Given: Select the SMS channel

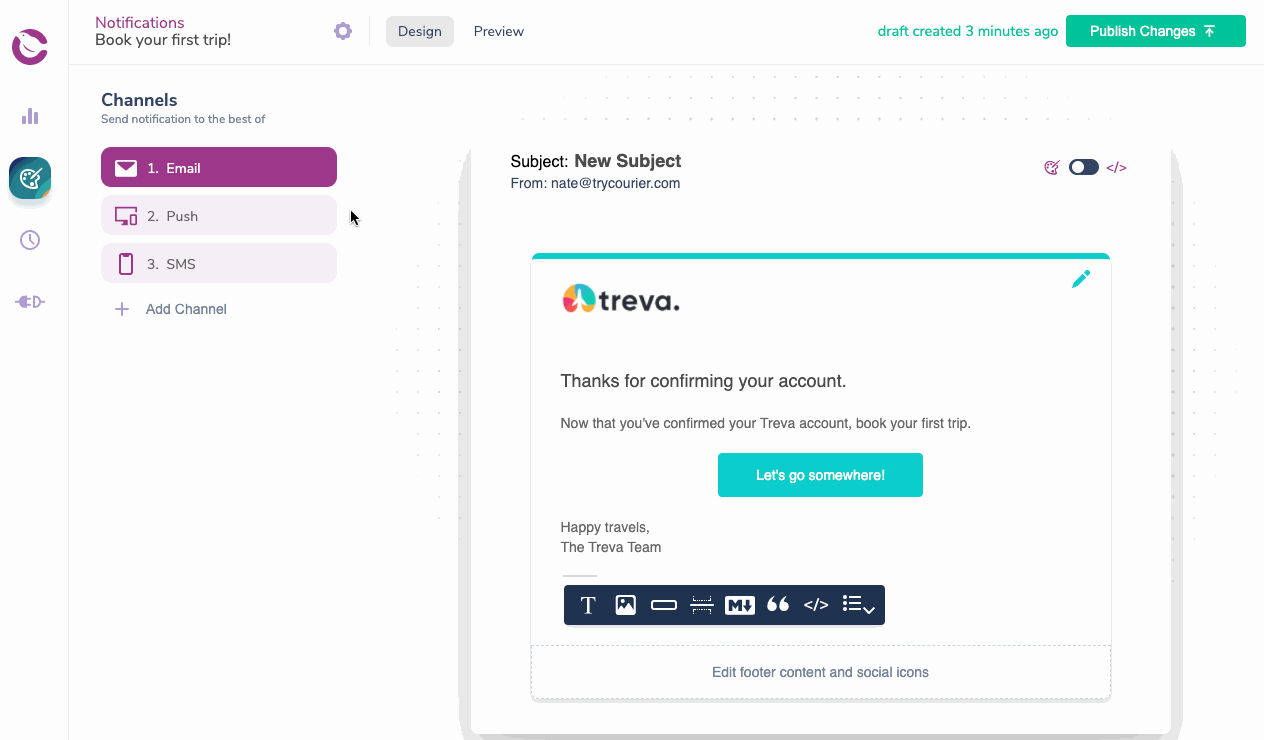Looking at the screenshot, I should [219, 263].
